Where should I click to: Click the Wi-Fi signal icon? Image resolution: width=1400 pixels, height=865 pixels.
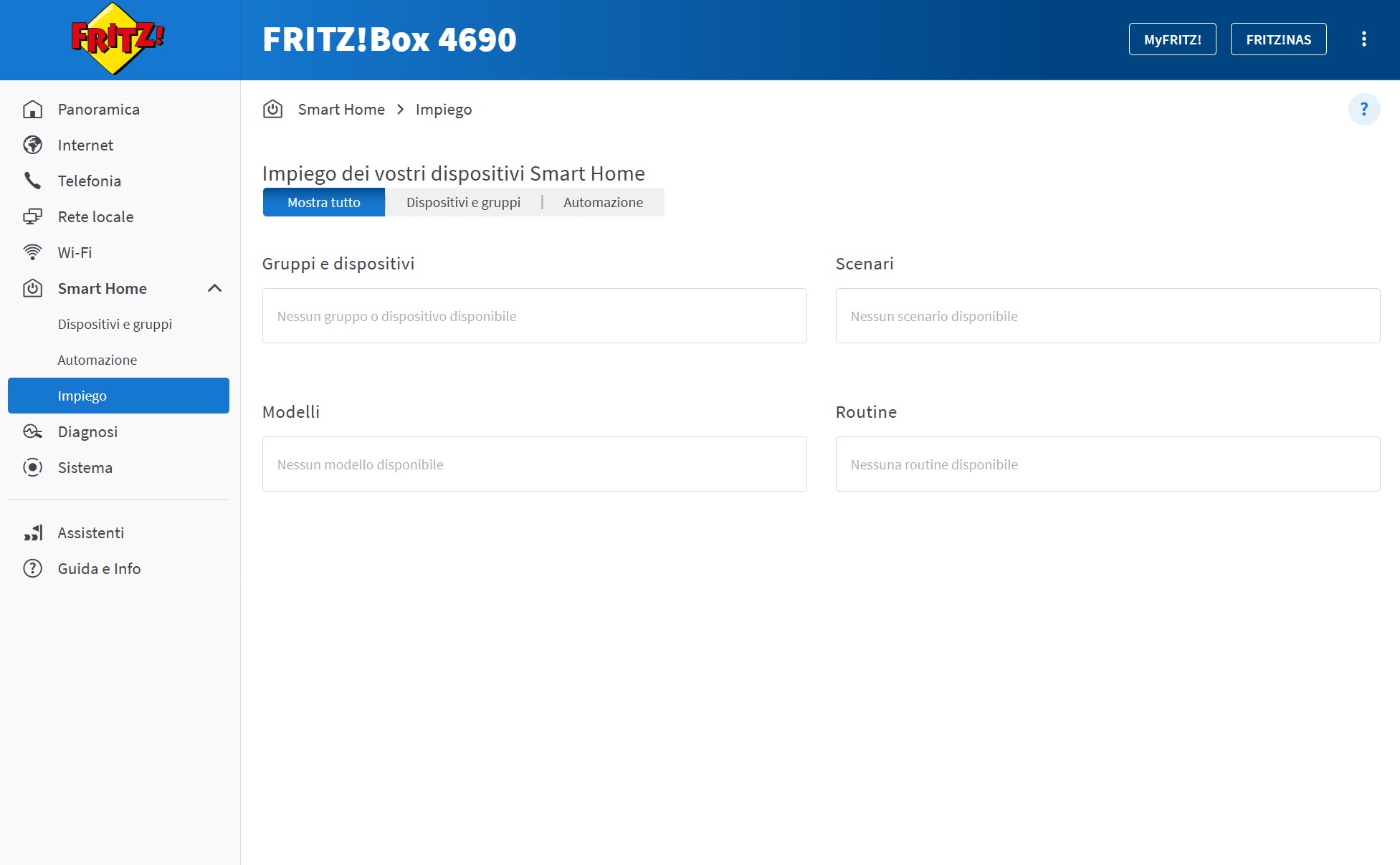pyautogui.click(x=32, y=252)
